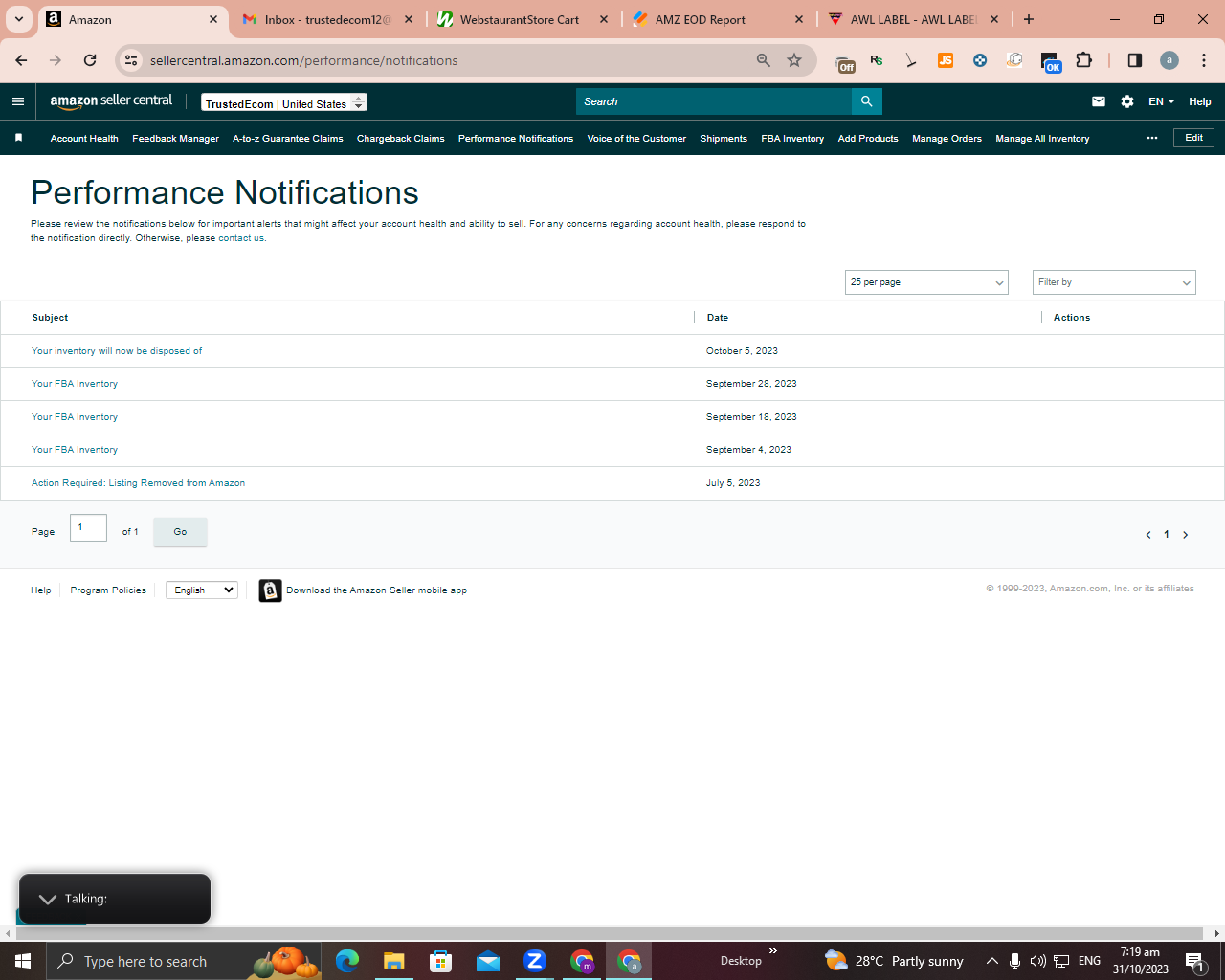Screen dimensions: 1225x980
Task: Click the site information icon in address bar
Action: point(131,60)
